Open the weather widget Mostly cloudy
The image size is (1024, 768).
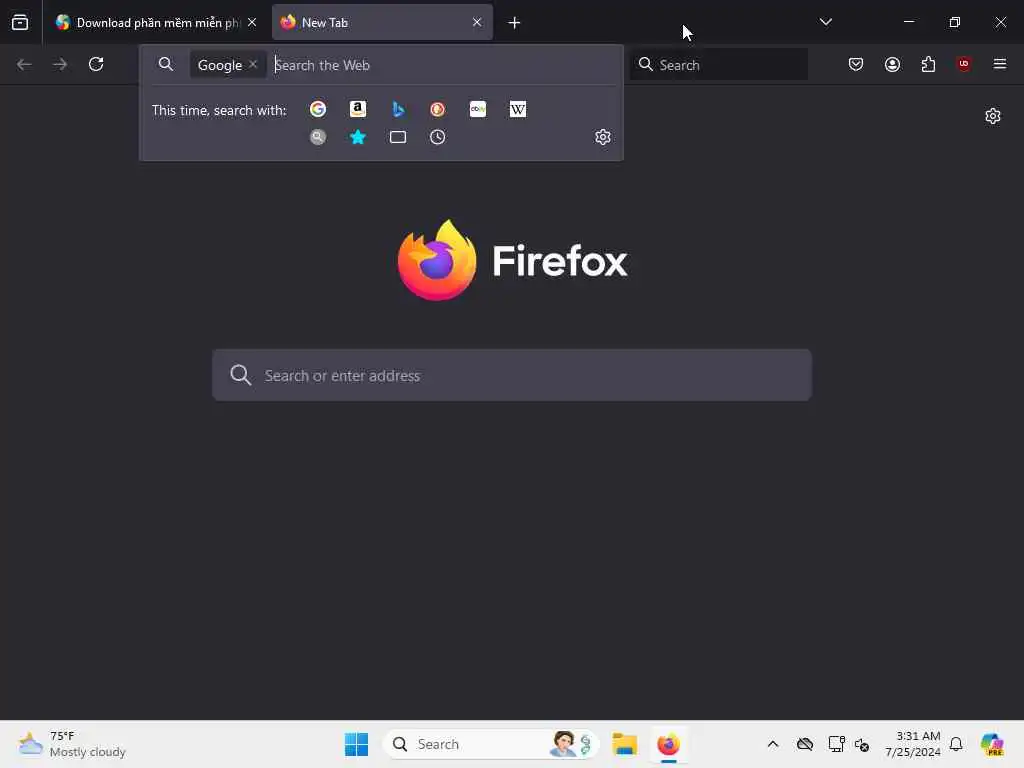72,744
